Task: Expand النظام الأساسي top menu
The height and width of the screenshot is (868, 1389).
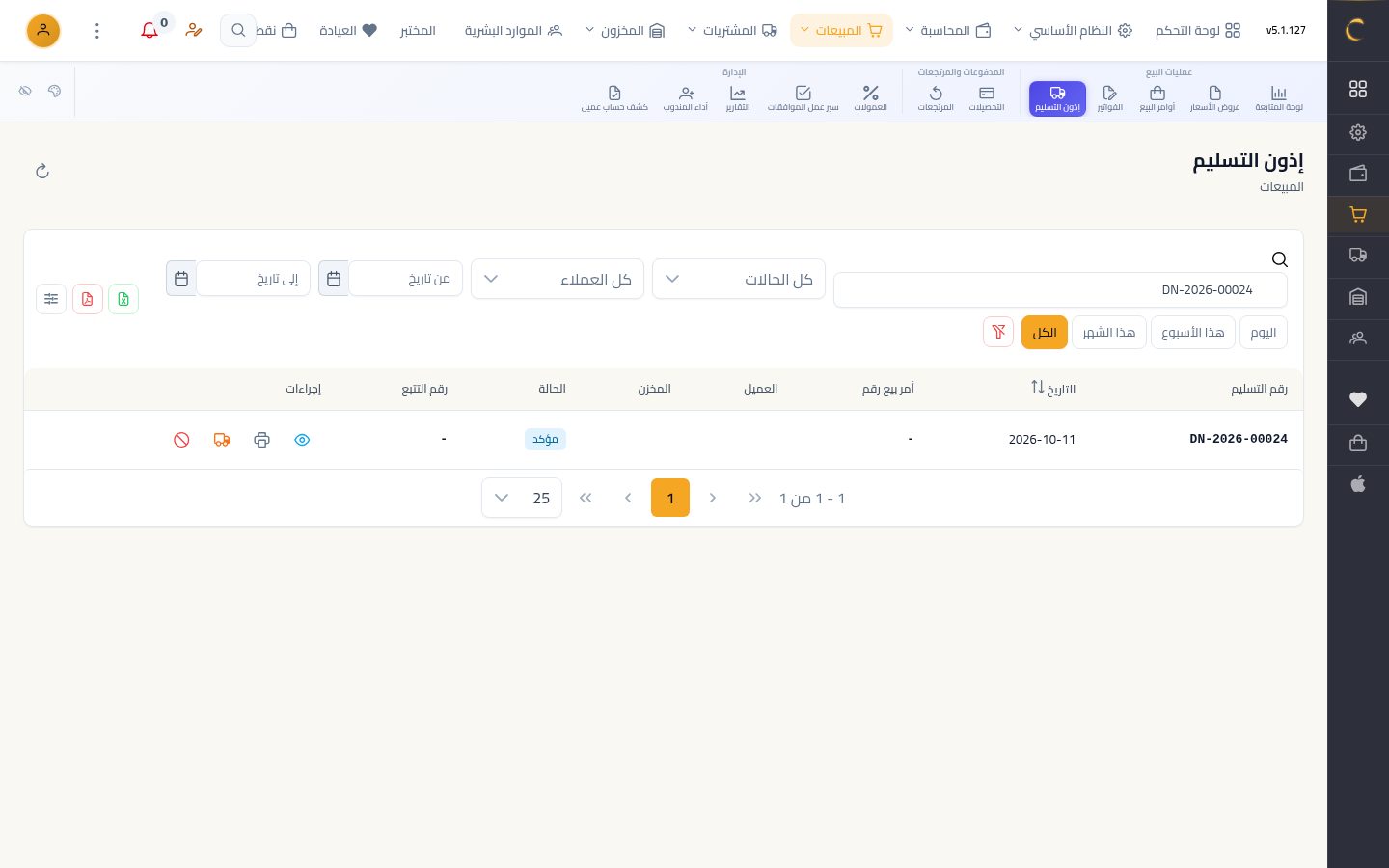Action: click(1073, 31)
